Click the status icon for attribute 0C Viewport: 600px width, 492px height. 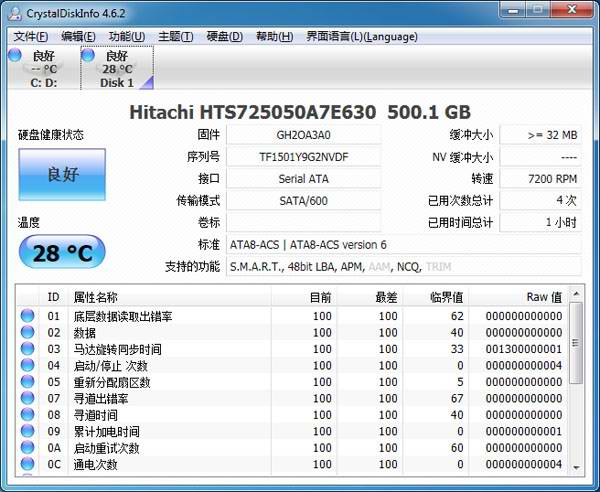[27, 464]
